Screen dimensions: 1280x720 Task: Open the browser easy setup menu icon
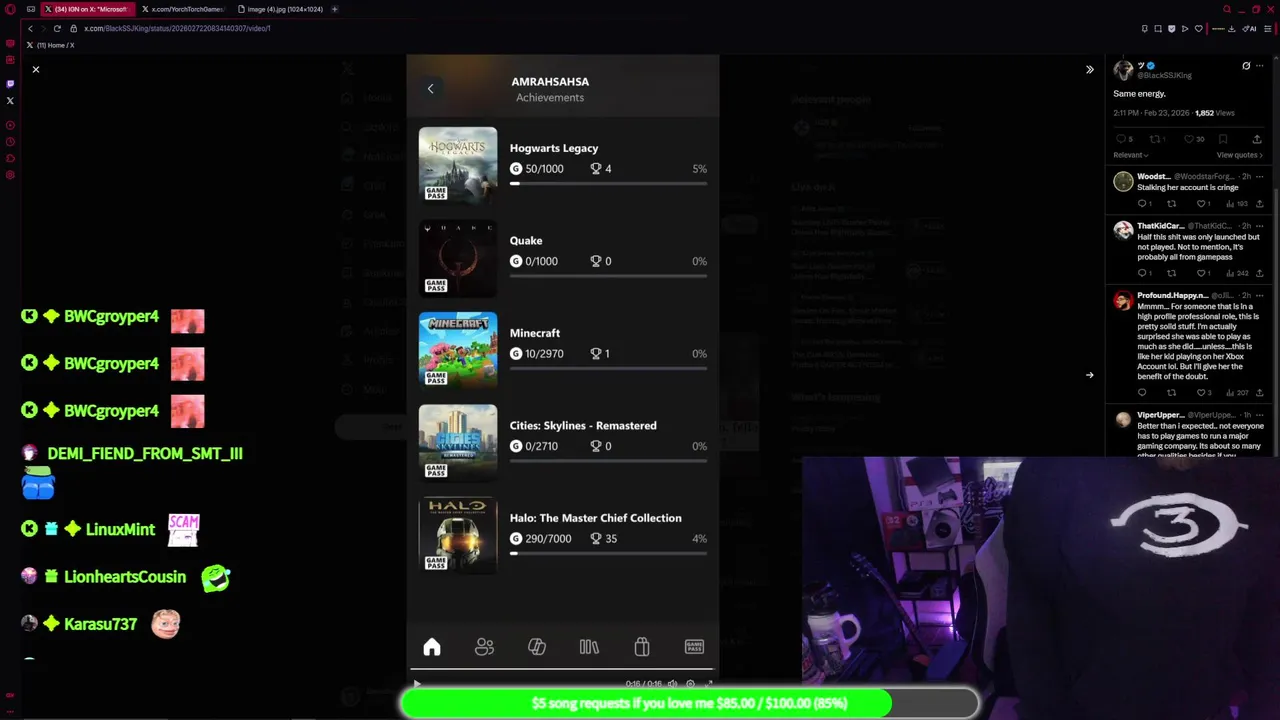point(1268,29)
